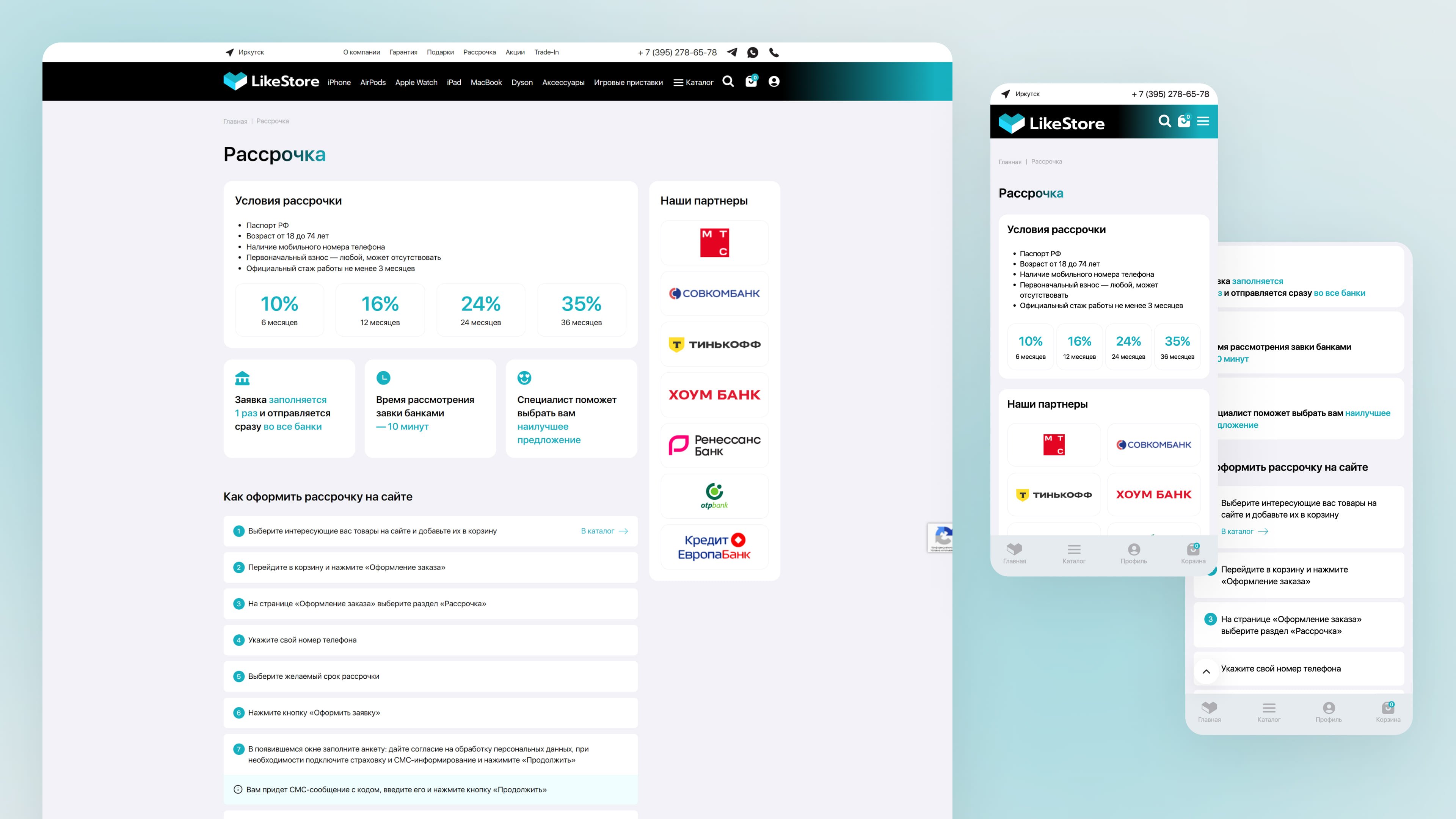1456x819 pixels.
Task: Click the desktop user profile icon
Action: coord(774,82)
